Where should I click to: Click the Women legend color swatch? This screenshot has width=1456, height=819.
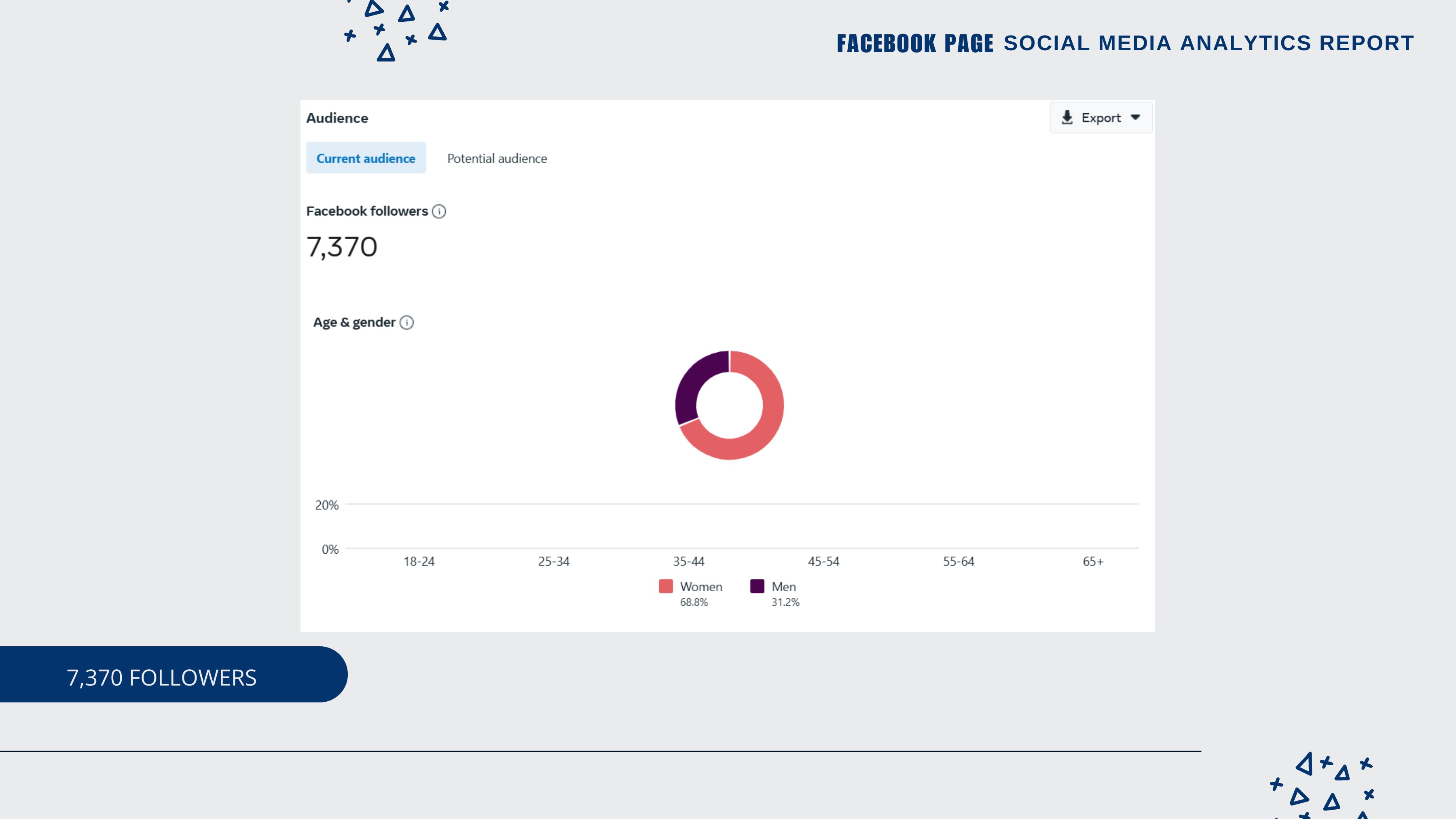[x=665, y=586]
